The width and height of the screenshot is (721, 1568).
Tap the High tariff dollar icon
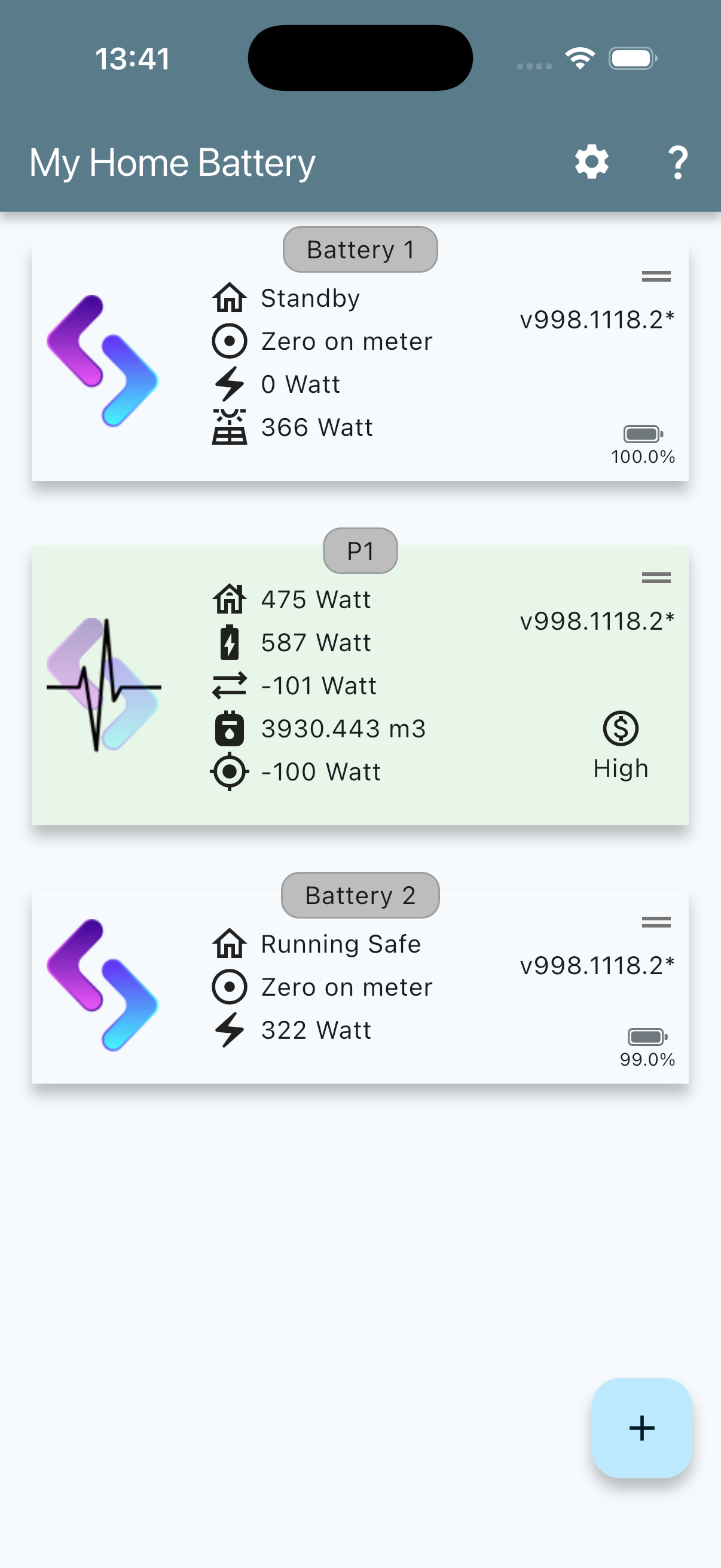[621, 728]
